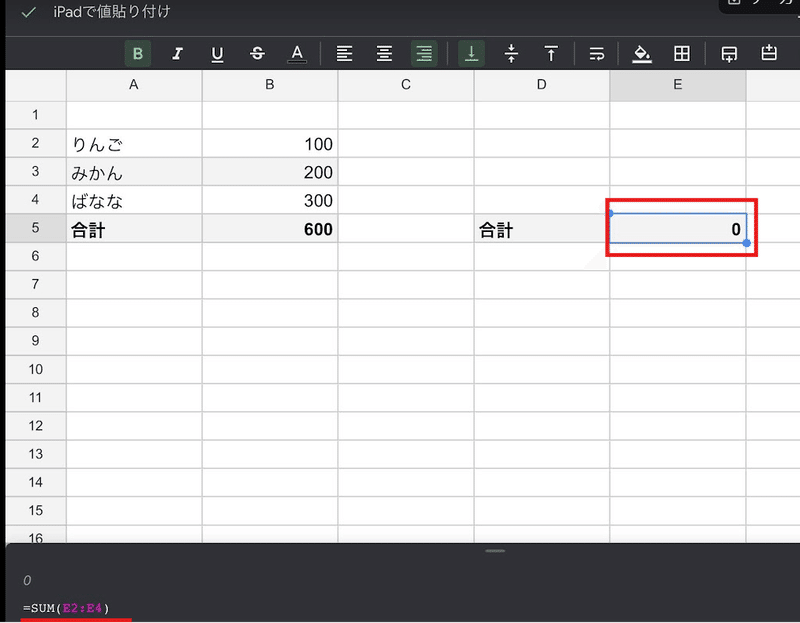The height and width of the screenshot is (623, 800).
Task: Select the 合計 cell in column D
Action: click(x=542, y=229)
